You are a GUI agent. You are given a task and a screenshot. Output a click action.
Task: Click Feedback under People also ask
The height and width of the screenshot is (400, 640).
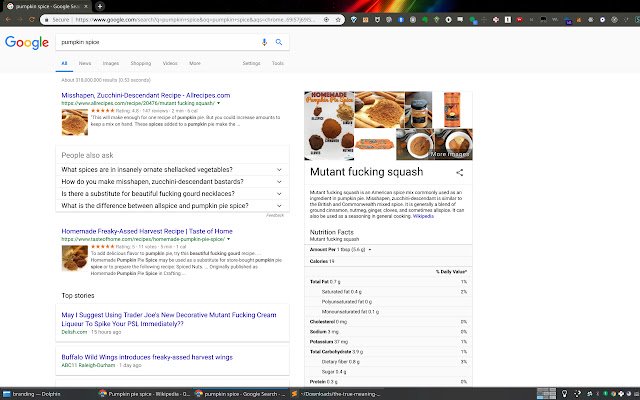coord(275,216)
